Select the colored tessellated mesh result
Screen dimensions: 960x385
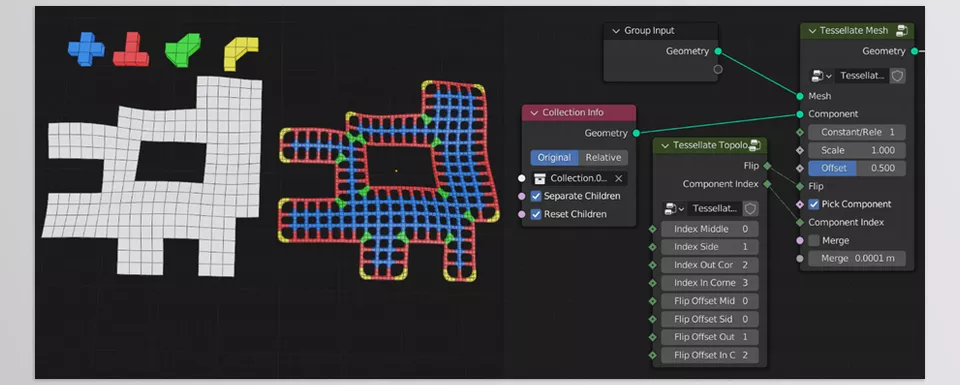[x=389, y=182]
